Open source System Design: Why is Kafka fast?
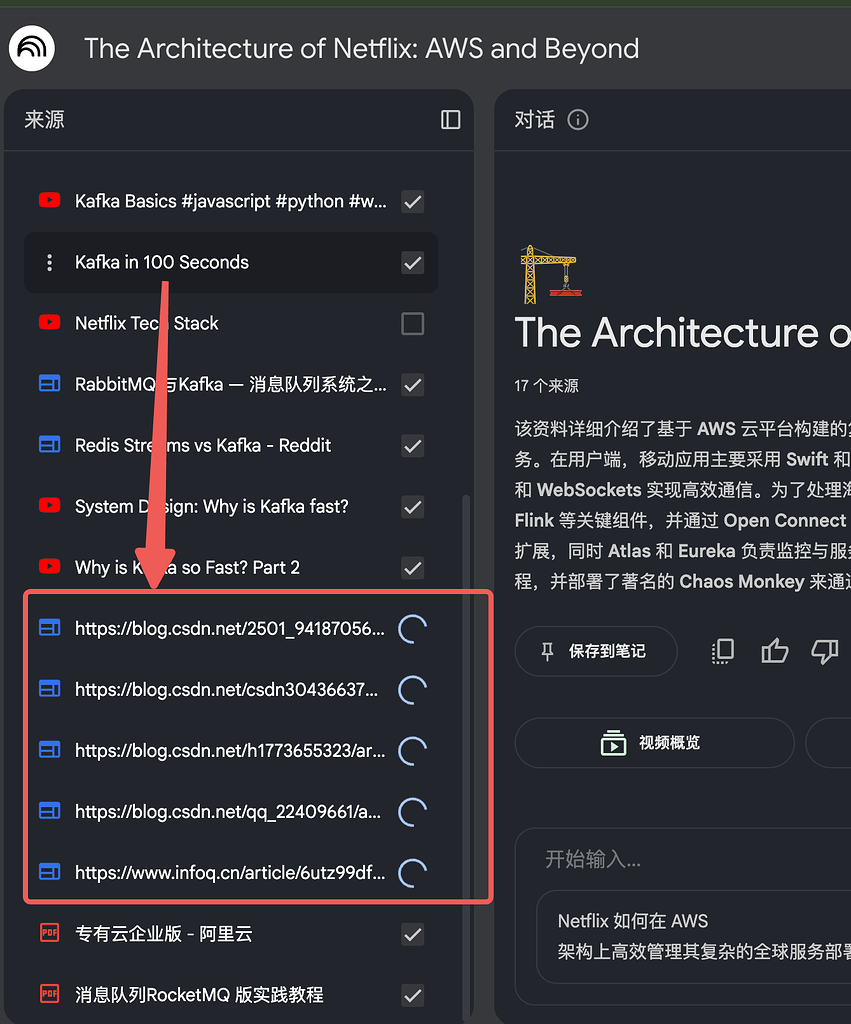Screen dimensions: 851x1024 click(212, 506)
